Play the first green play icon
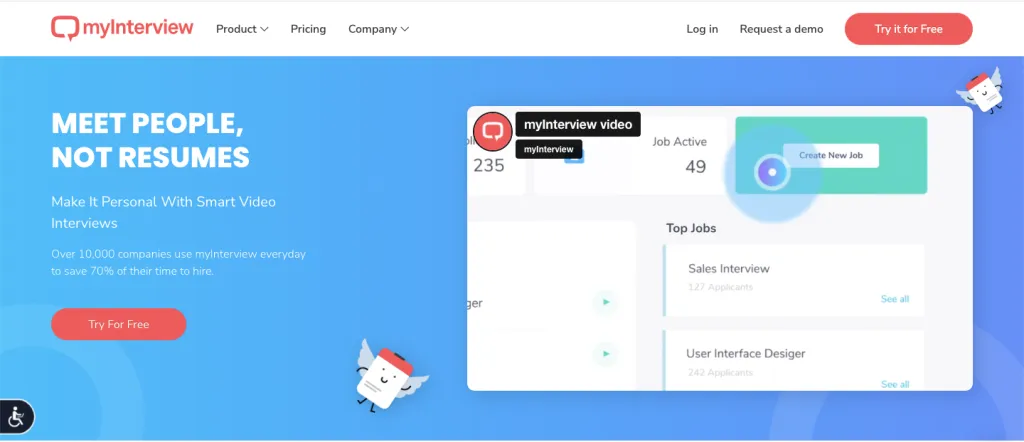Screen dimensions: 1024x442 605,302
